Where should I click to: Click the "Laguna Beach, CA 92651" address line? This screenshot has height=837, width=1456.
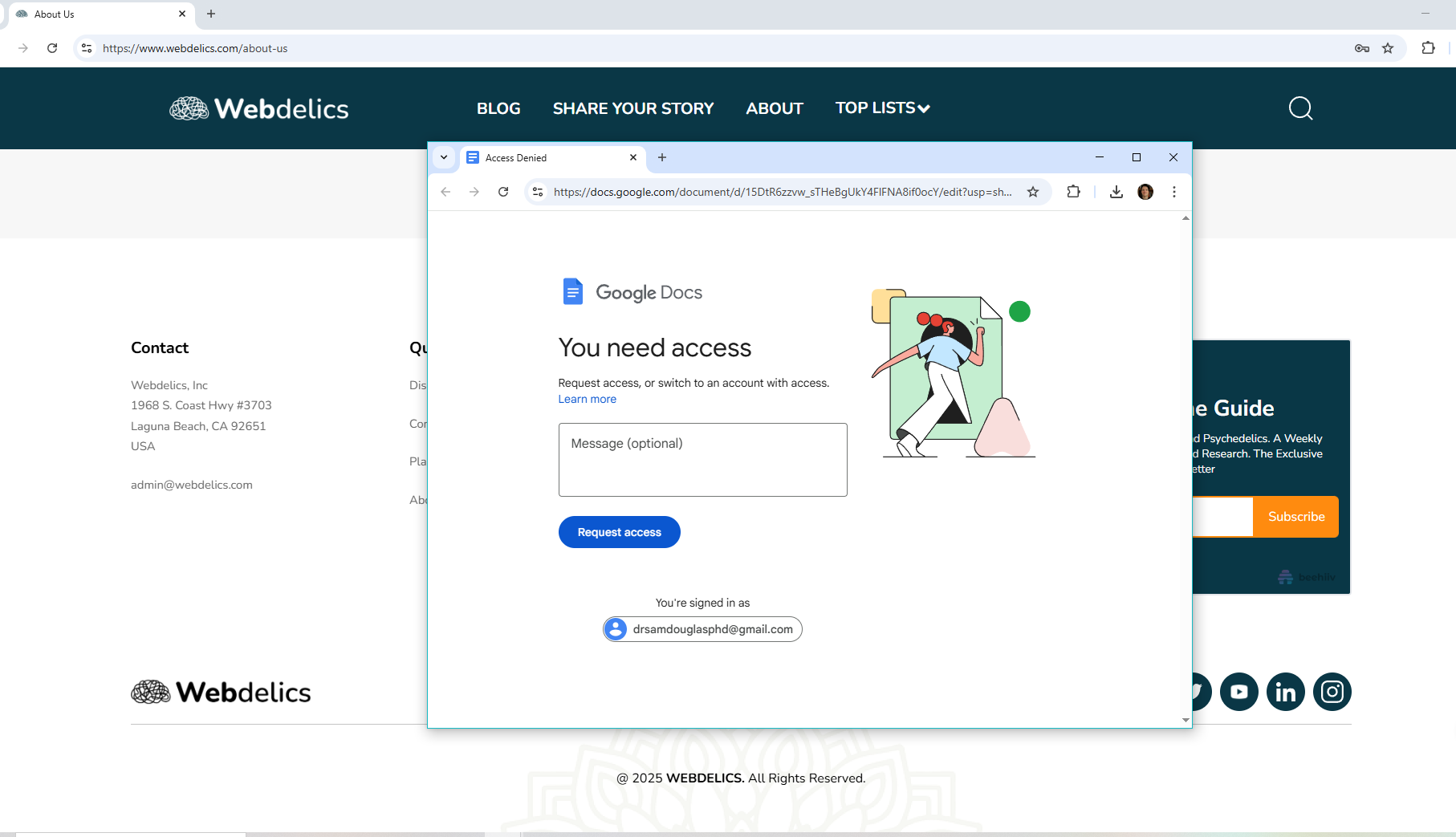198,426
